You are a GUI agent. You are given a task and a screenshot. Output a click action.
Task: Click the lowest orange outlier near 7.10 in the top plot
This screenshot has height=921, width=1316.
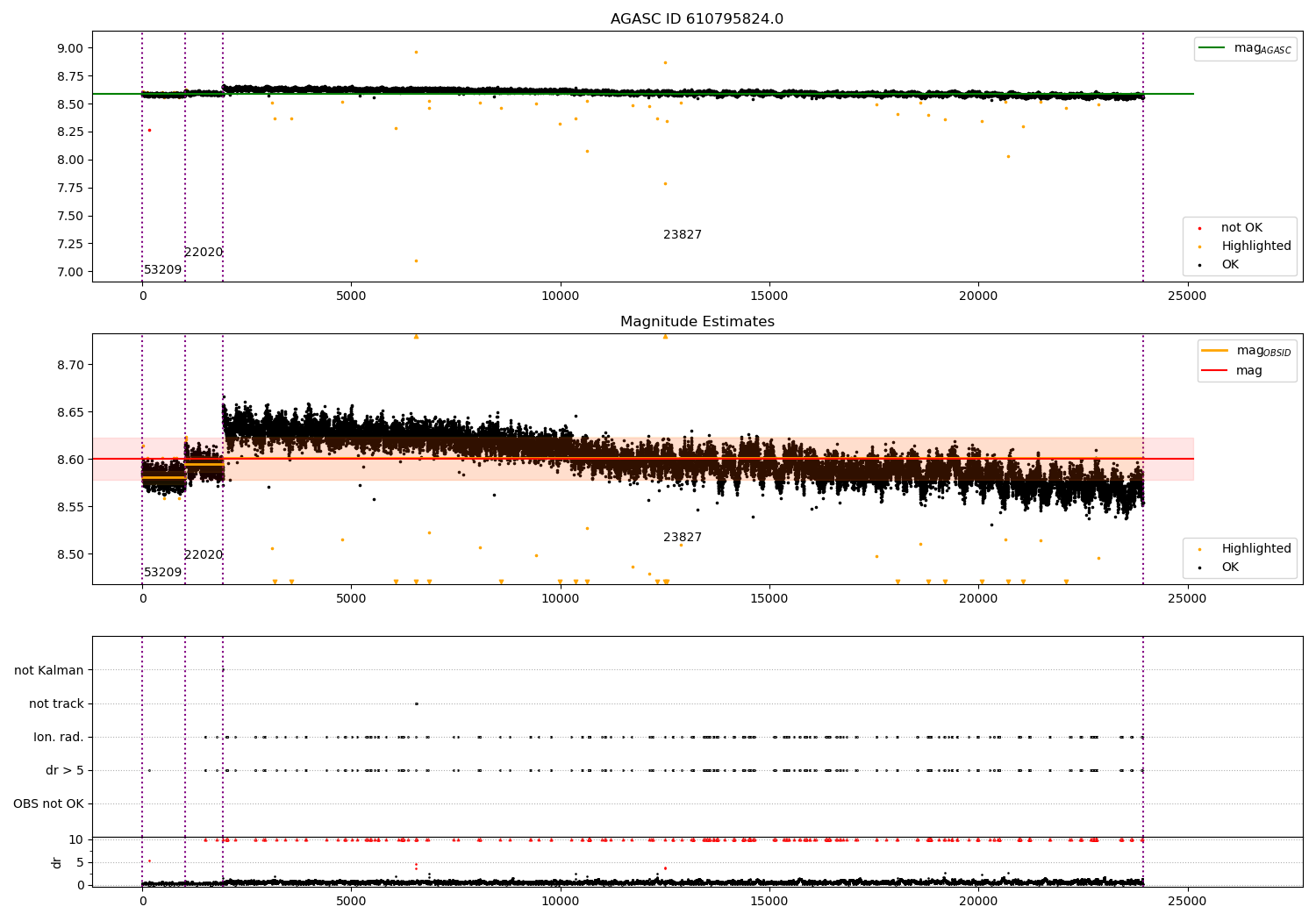click(x=416, y=261)
